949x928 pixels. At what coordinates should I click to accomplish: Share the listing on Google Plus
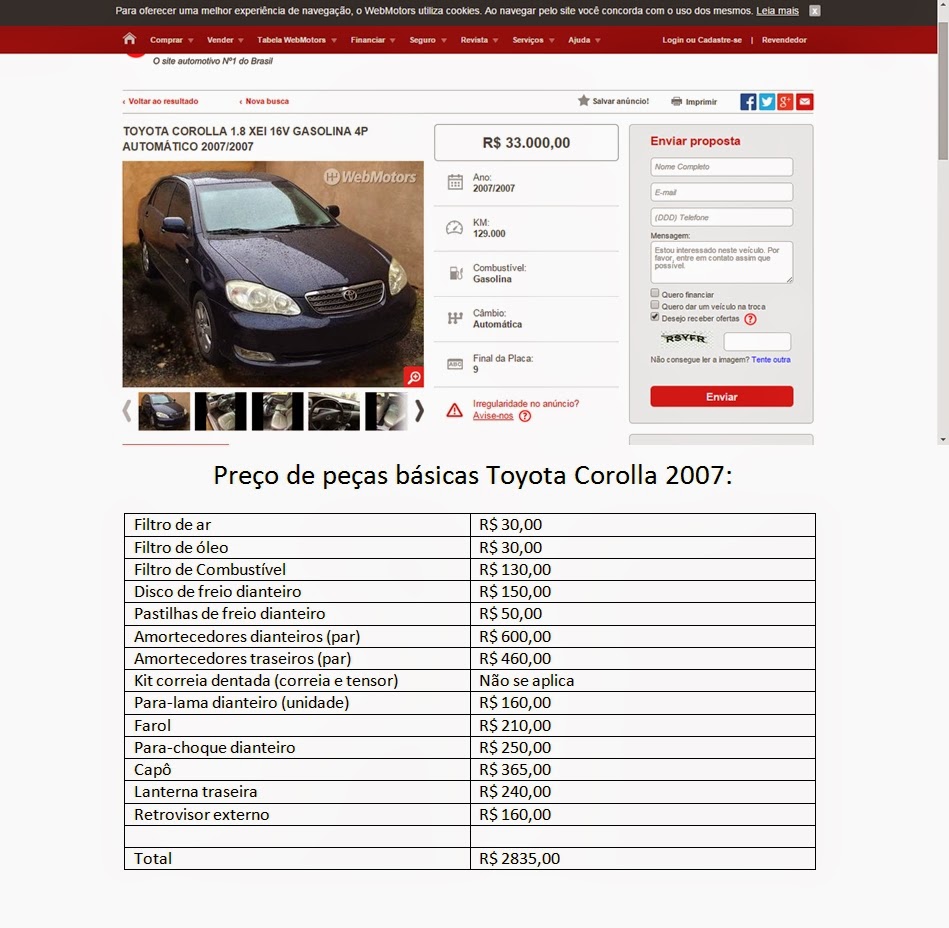click(785, 102)
